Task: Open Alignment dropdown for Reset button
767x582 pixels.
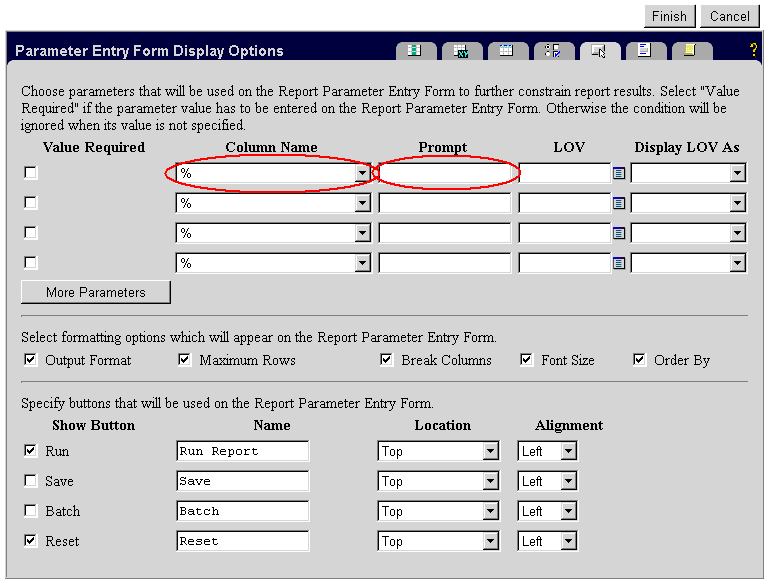Action: click(568, 541)
